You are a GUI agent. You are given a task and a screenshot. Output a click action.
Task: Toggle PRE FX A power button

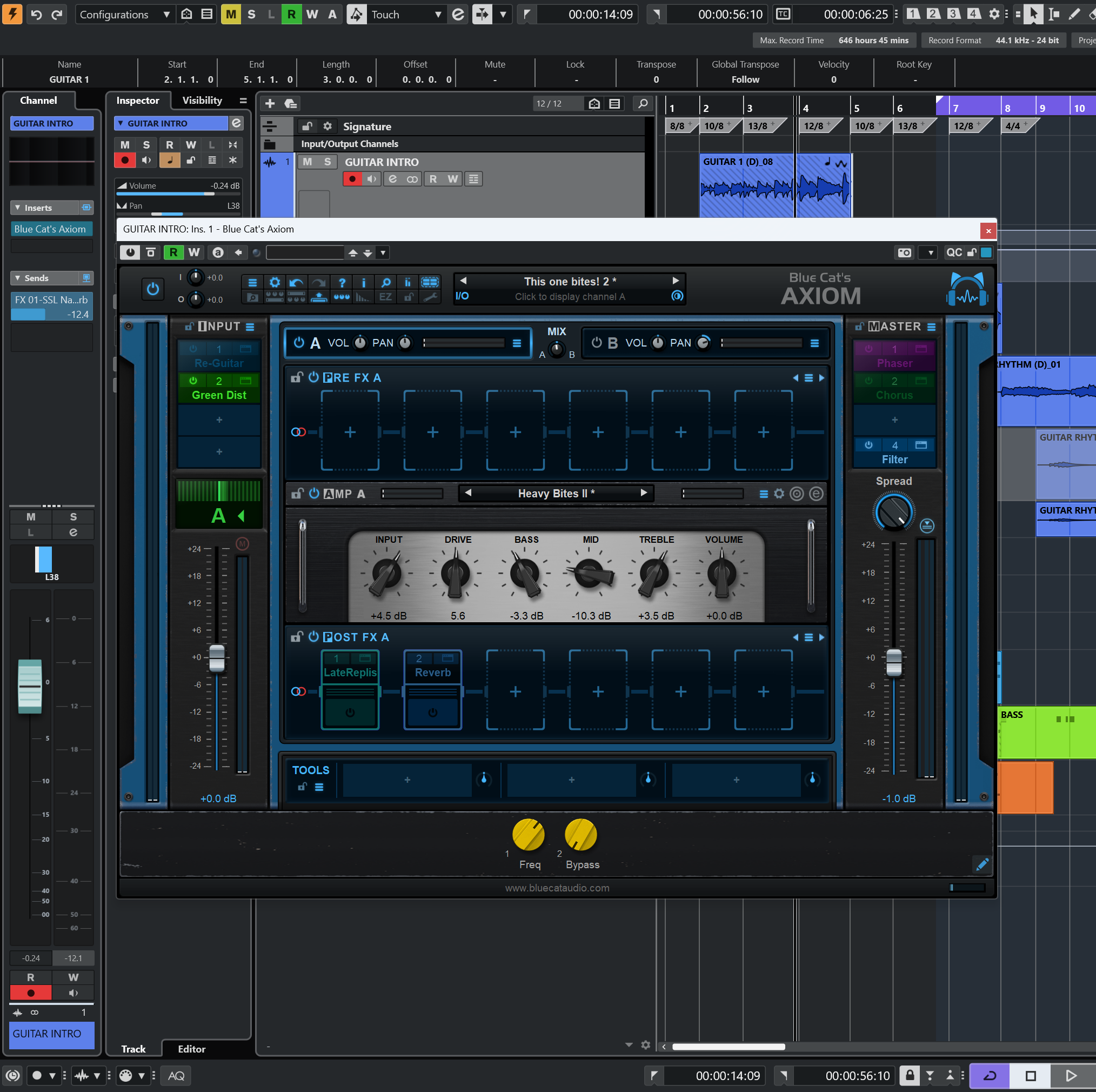tap(313, 377)
